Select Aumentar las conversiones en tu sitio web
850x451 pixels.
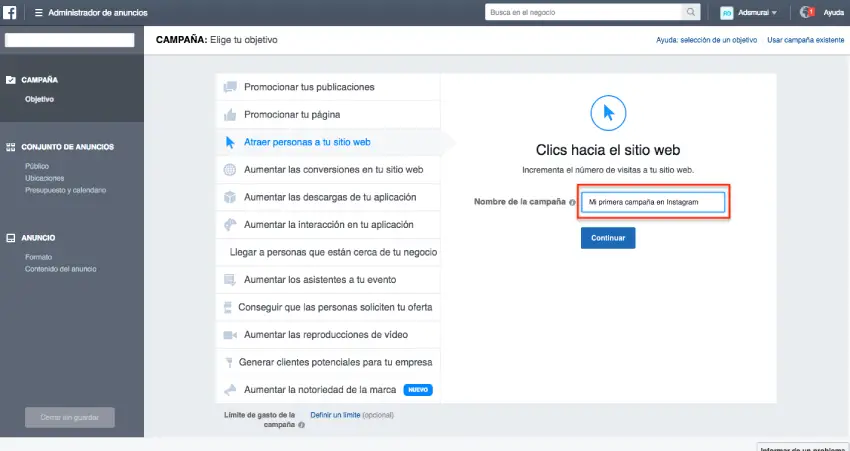click(328, 170)
